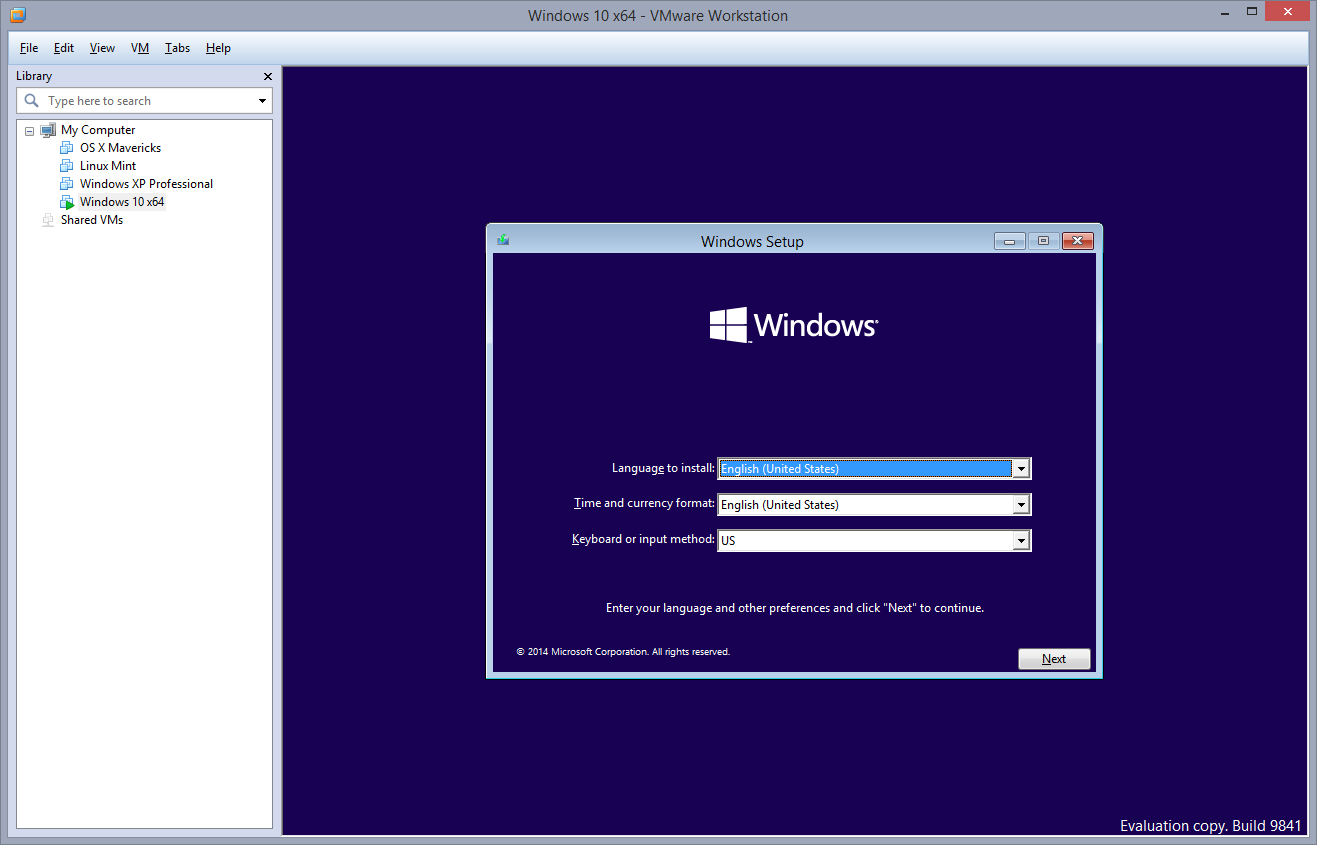Open the Edit menu
The height and width of the screenshot is (845, 1317).
64,48
